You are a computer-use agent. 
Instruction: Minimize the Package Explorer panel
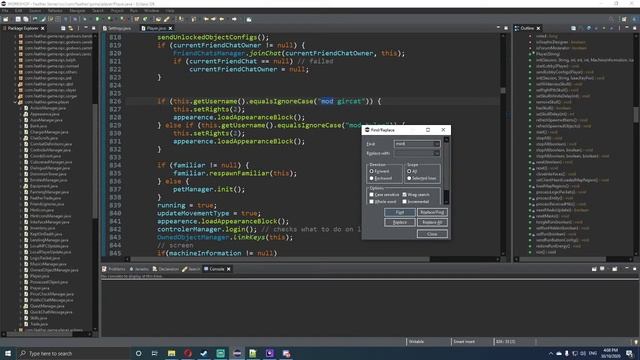tap(86, 28)
